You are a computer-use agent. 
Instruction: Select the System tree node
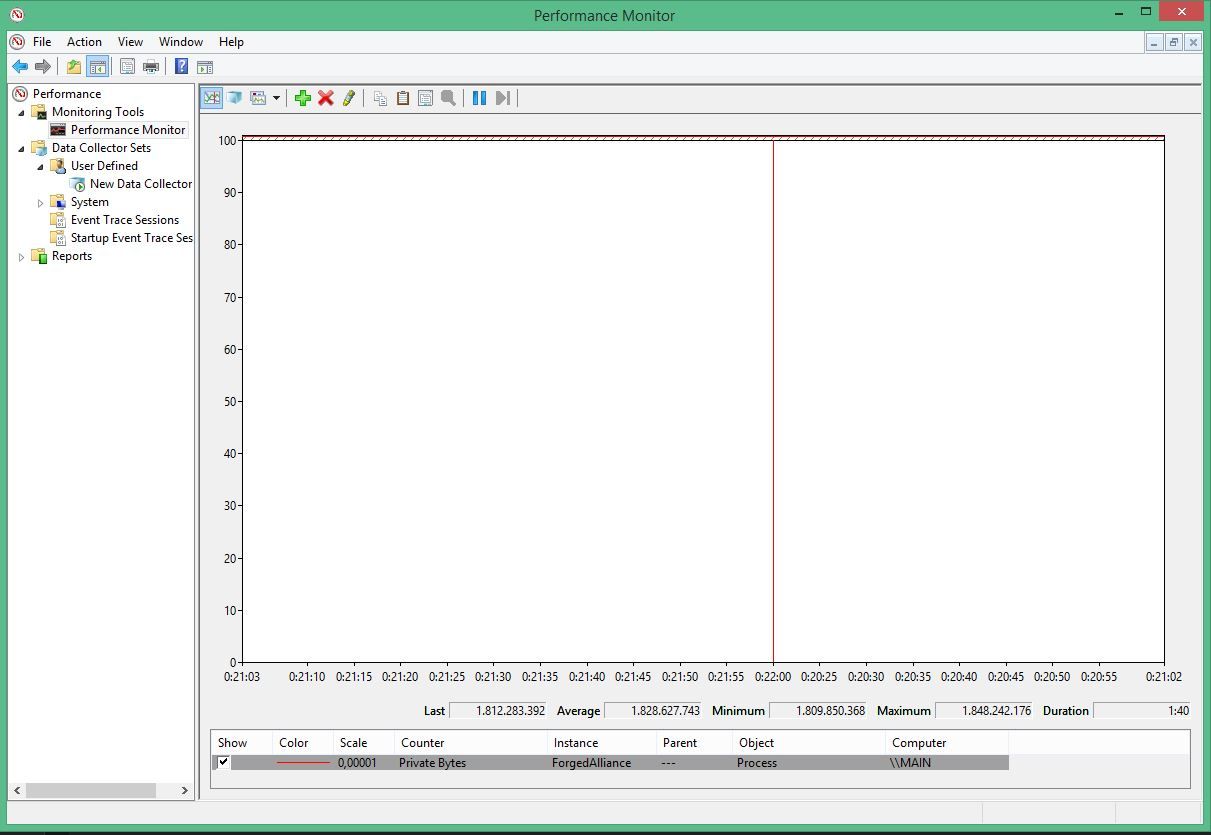[90, 202]
